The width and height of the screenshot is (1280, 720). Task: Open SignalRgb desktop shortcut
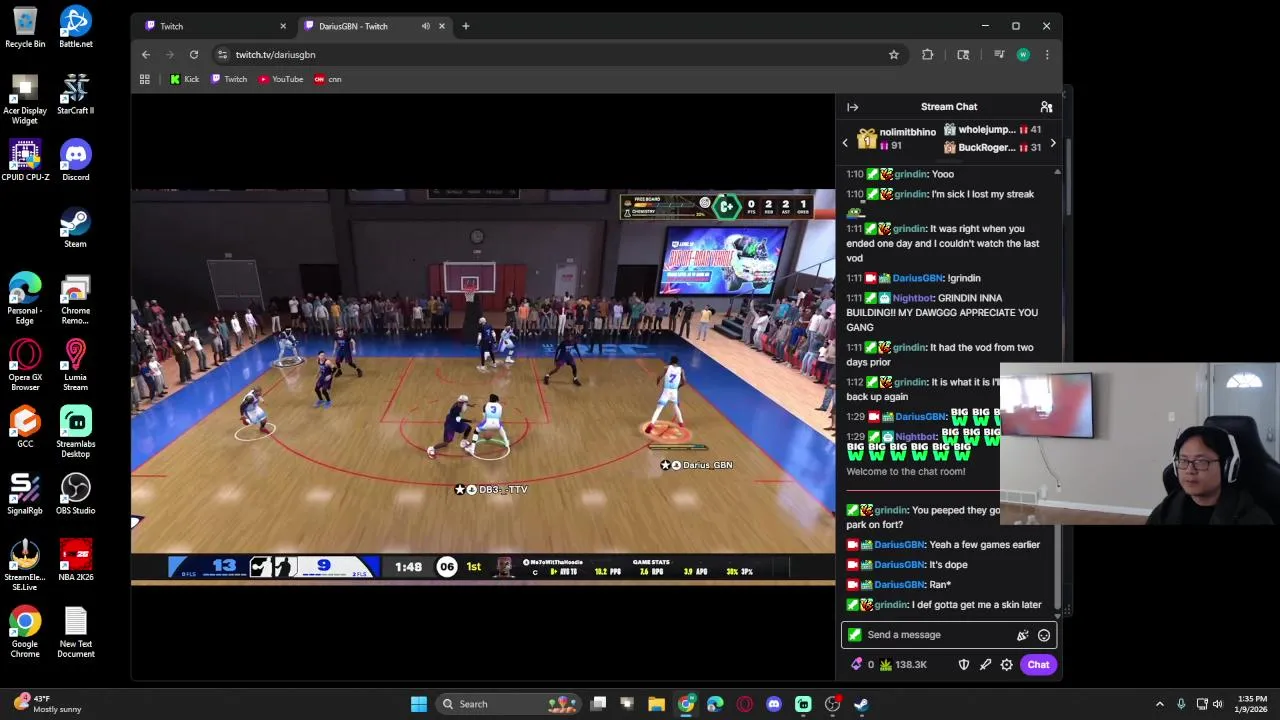[x=25, y=494]
